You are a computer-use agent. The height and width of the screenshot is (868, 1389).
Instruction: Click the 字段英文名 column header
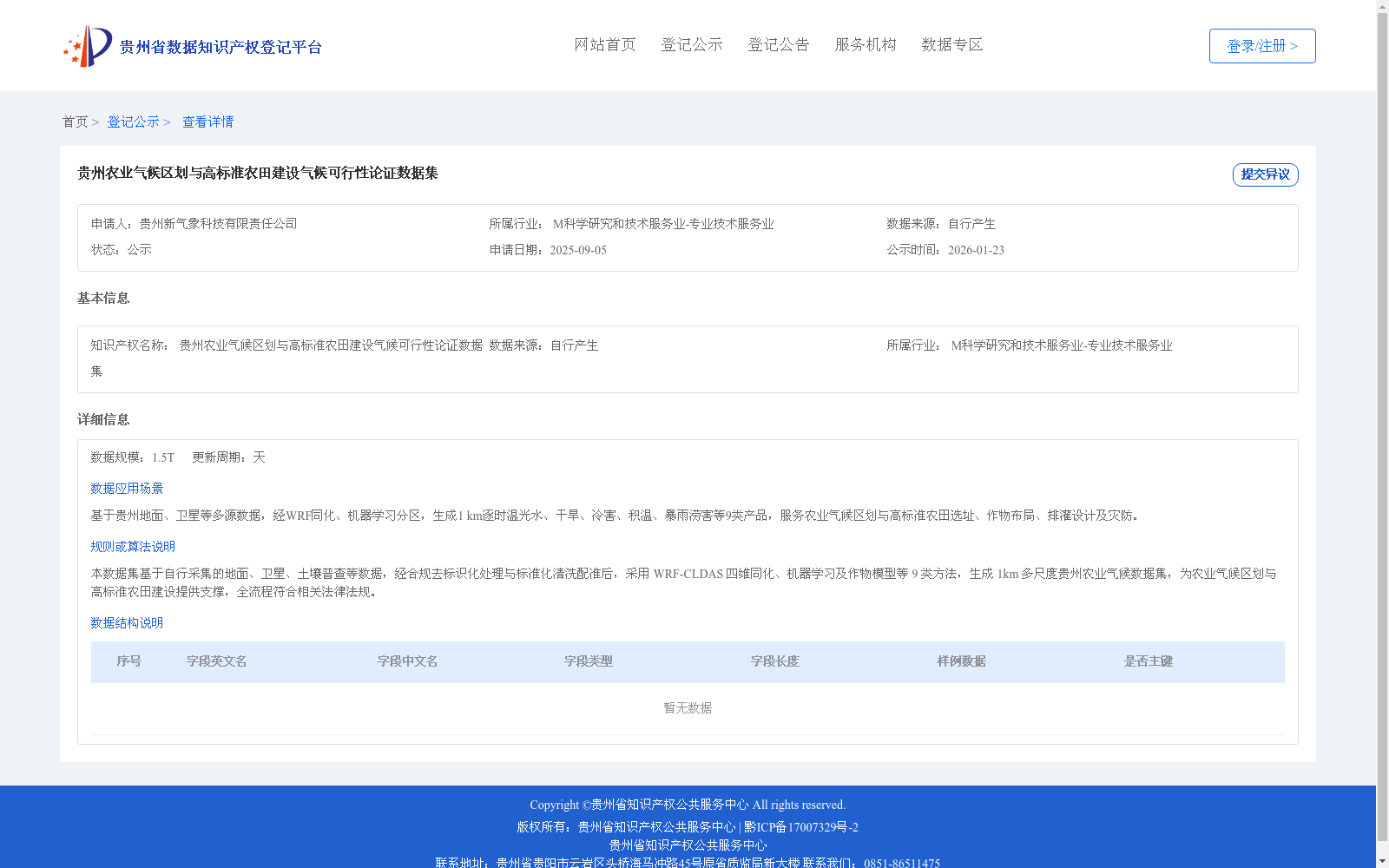pyautogui.click(x=217, y=661)
